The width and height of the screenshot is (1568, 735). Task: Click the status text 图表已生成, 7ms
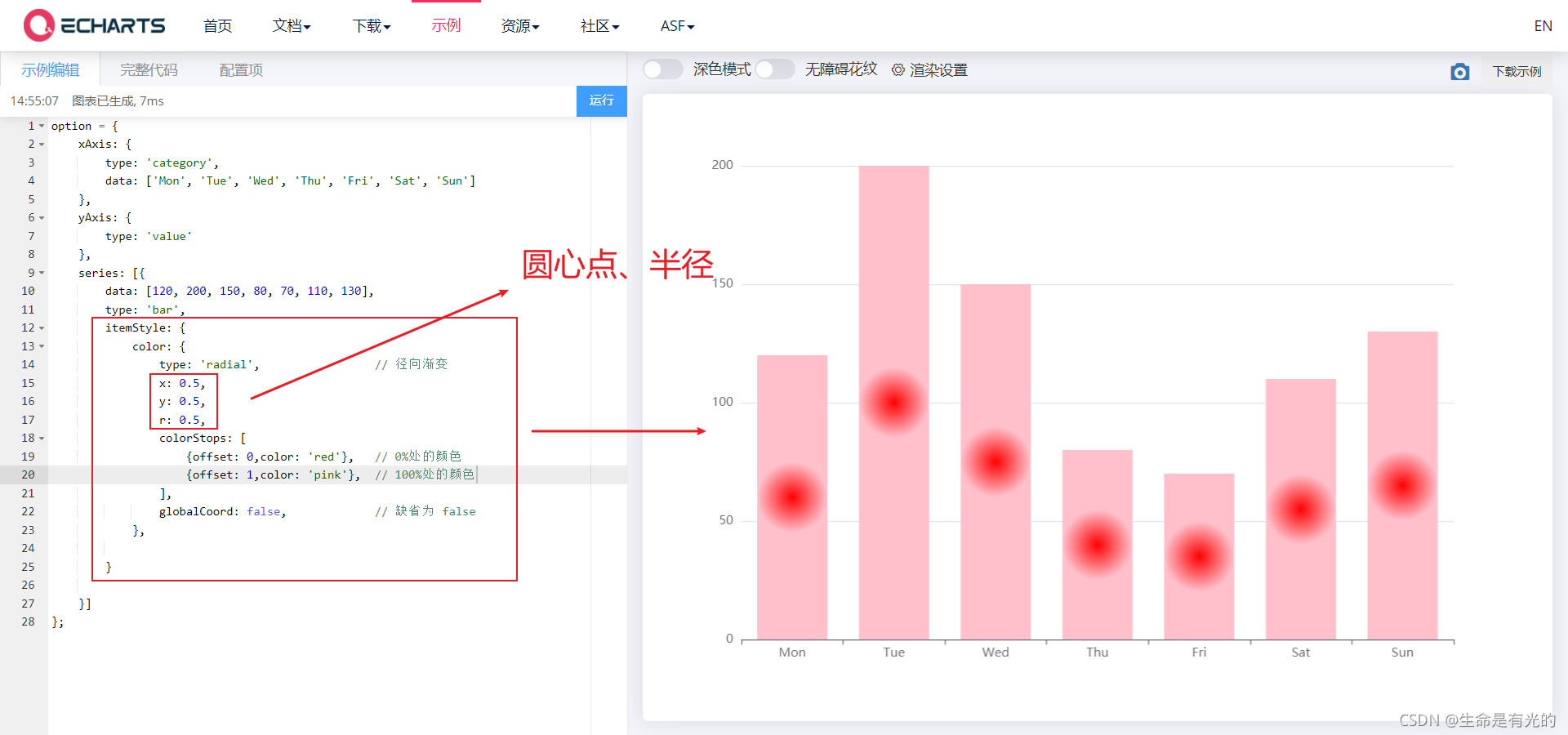pos(118,101)
